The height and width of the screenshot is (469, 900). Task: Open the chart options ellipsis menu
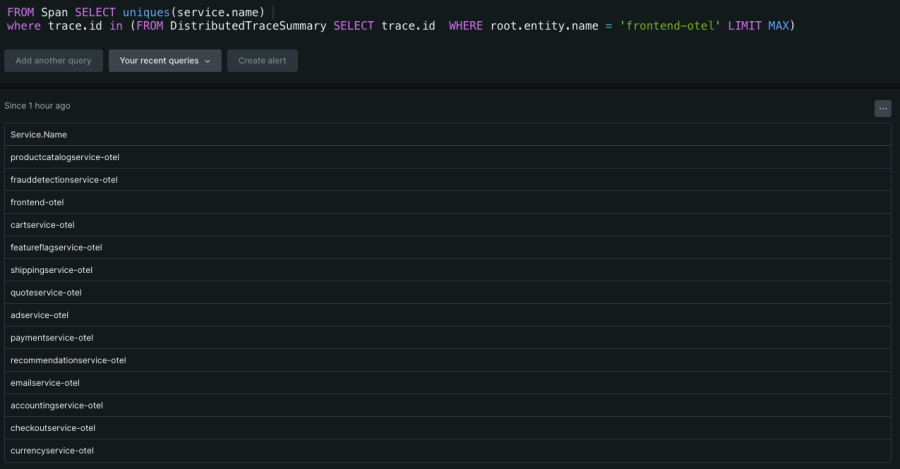[x=882, y=108]
